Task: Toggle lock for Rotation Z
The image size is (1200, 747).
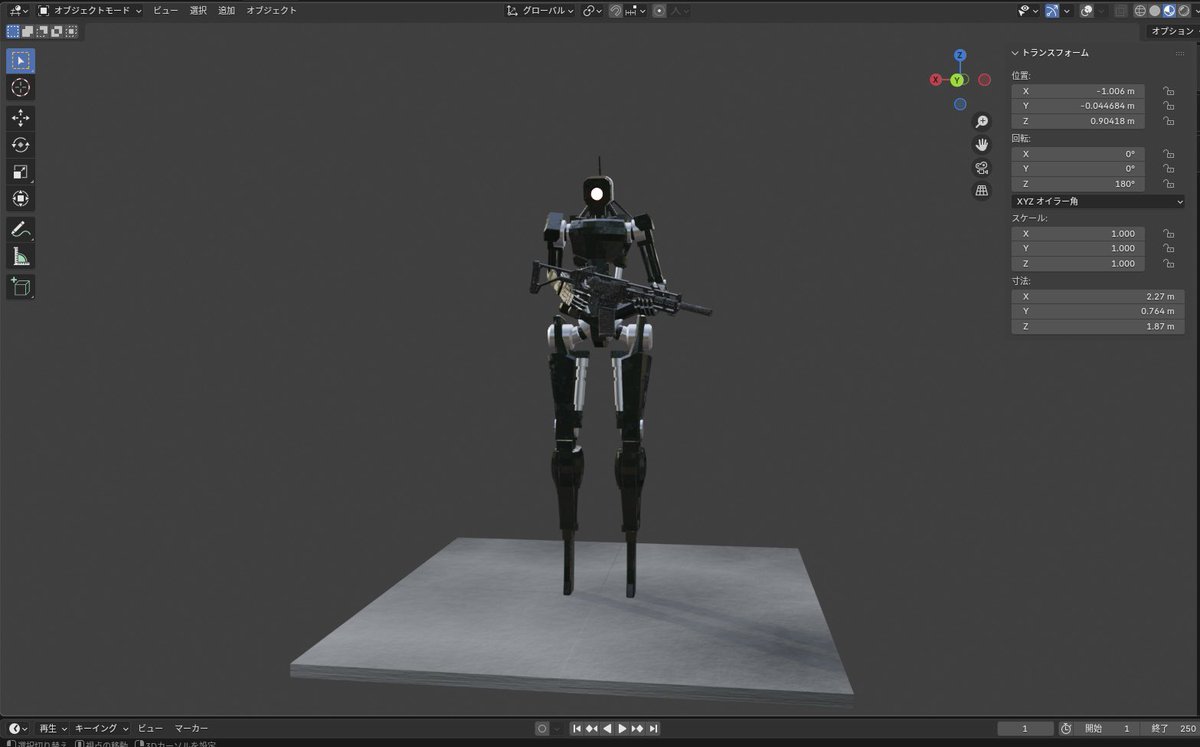Action: 1168,184
